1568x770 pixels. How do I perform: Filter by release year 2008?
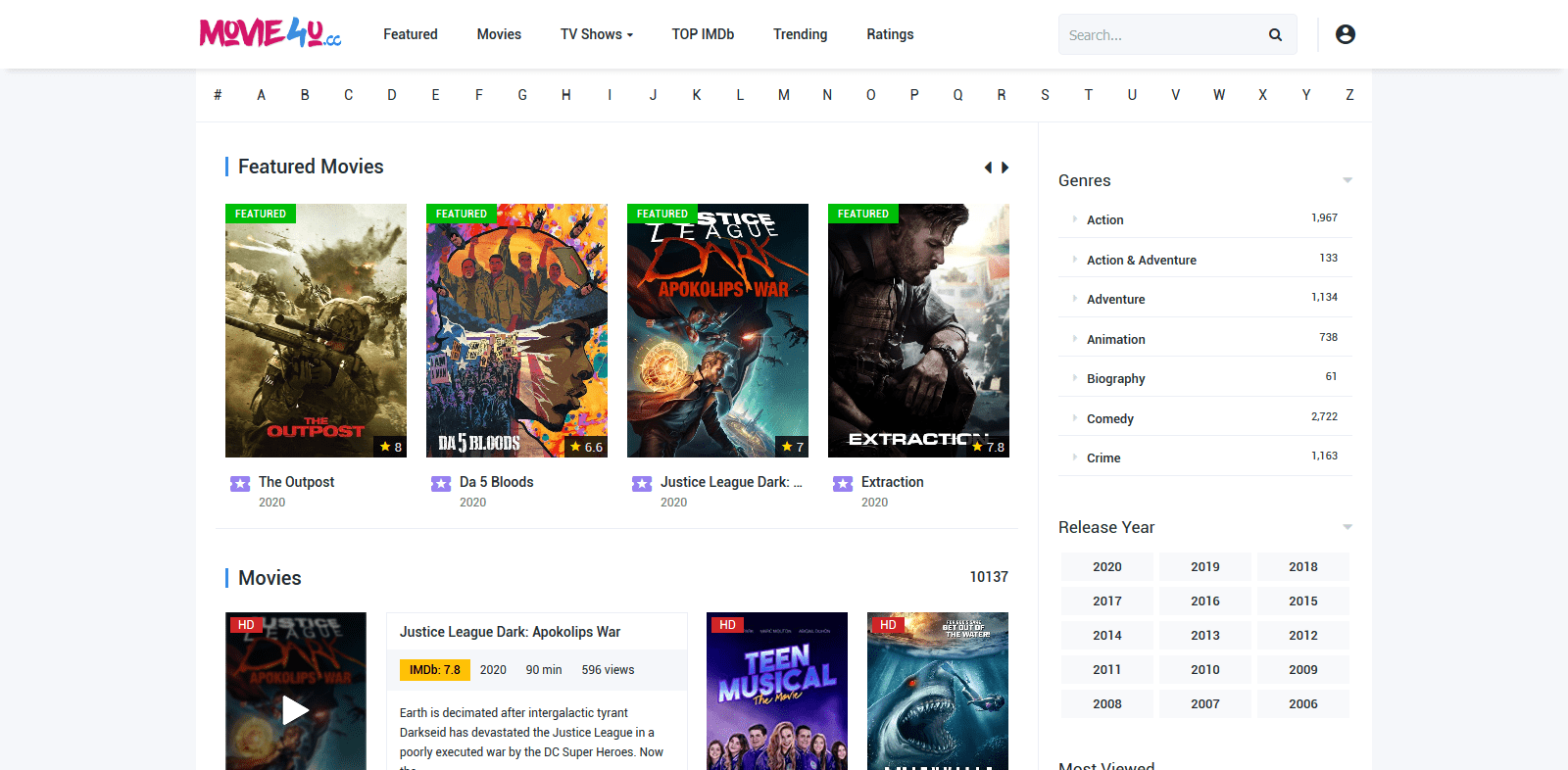point(1107,704)
